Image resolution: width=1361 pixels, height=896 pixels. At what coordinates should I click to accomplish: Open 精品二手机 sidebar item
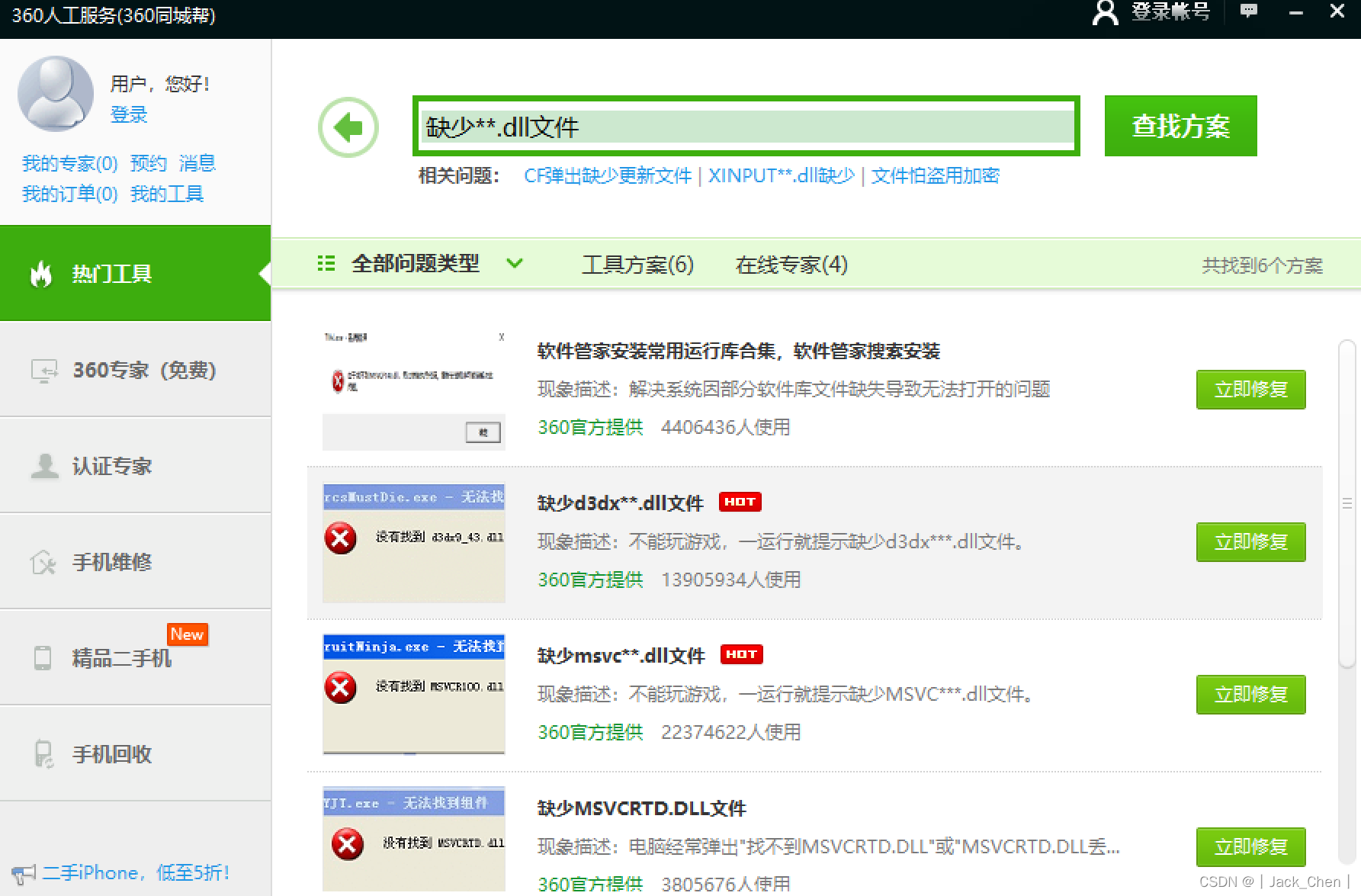136,658
